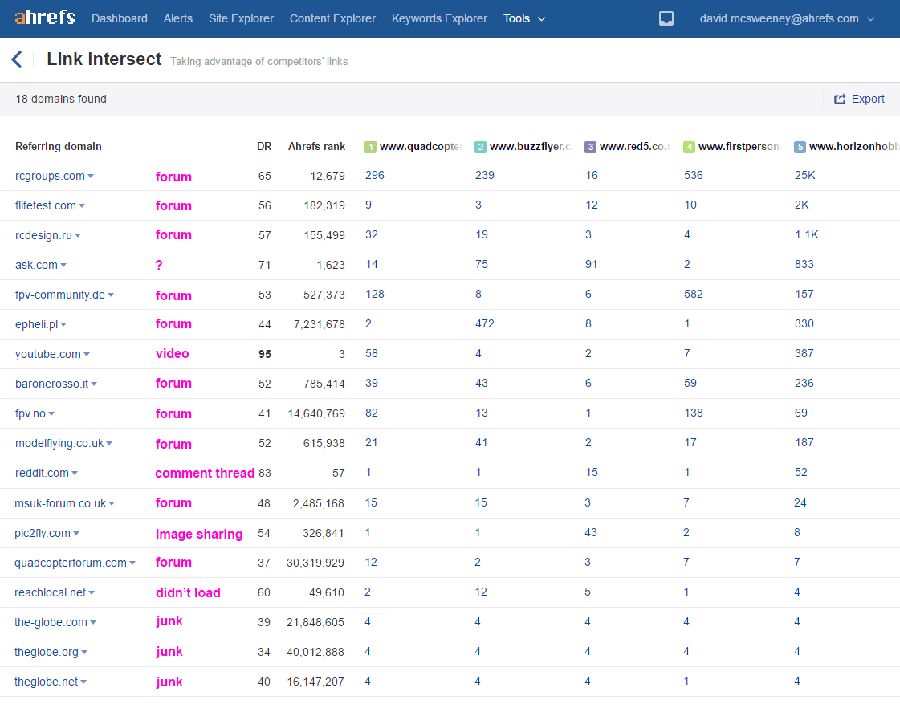Viewport: 900px width, 704px height.
Task: Go to Site Explorer
Action: (x=242, y=18)
